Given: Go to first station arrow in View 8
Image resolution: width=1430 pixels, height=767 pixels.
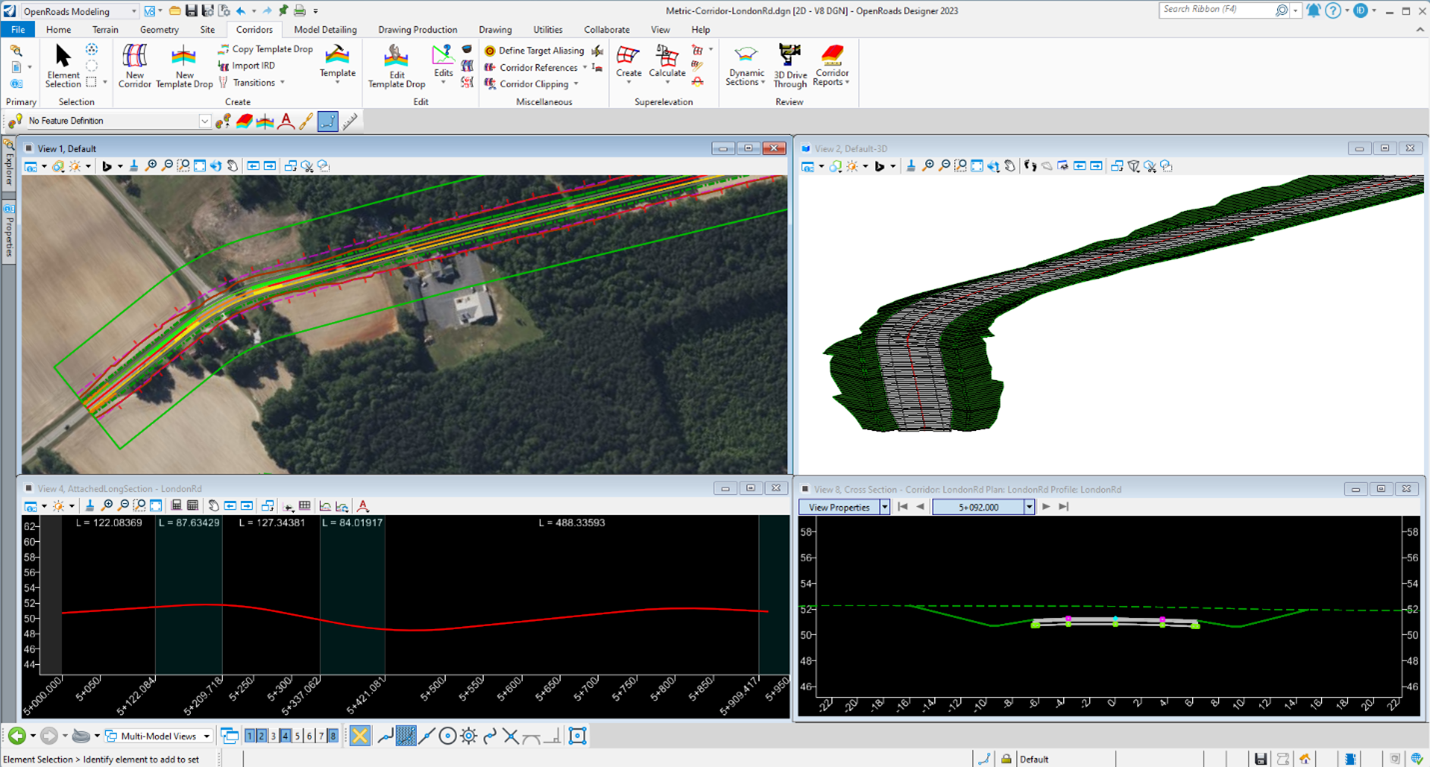Looking at the screenshot, I should tap(903, 507).
